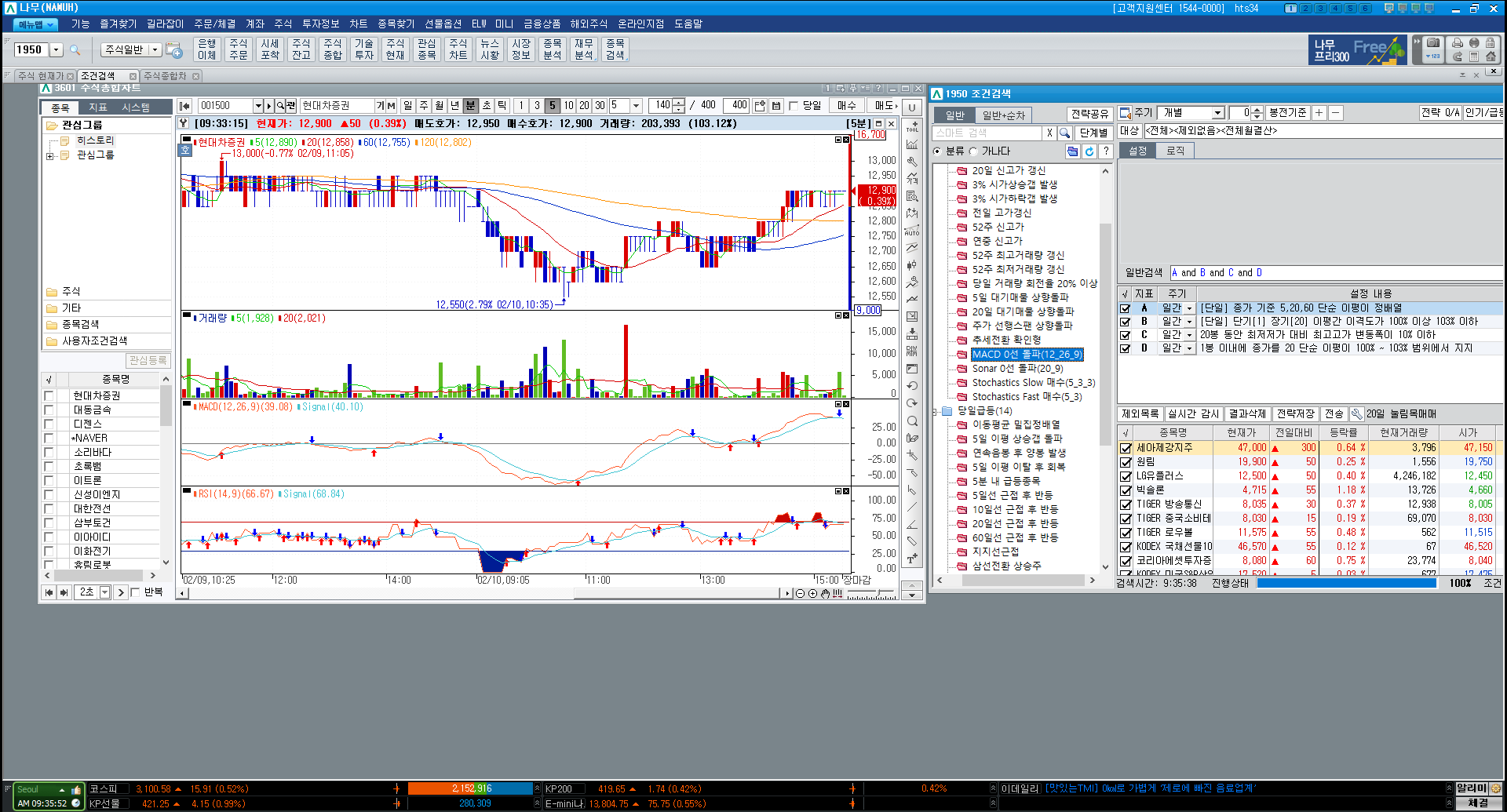Click the question mark help icon in 조건검색

pyautogui.click(x=1106, y=151)
